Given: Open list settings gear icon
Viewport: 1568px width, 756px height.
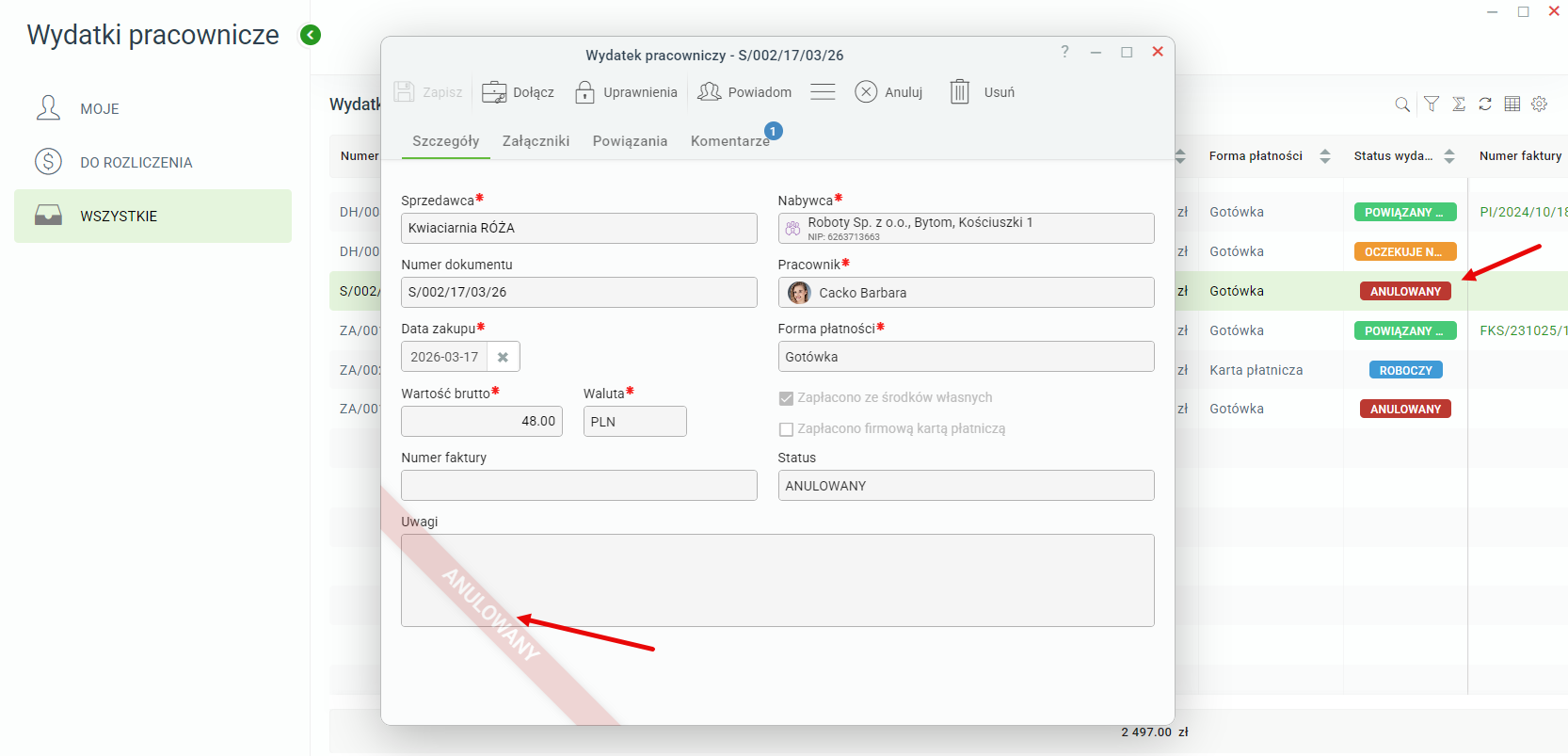Looking at the screenshot, I should pyautogui.click(x=1540, y=105).
